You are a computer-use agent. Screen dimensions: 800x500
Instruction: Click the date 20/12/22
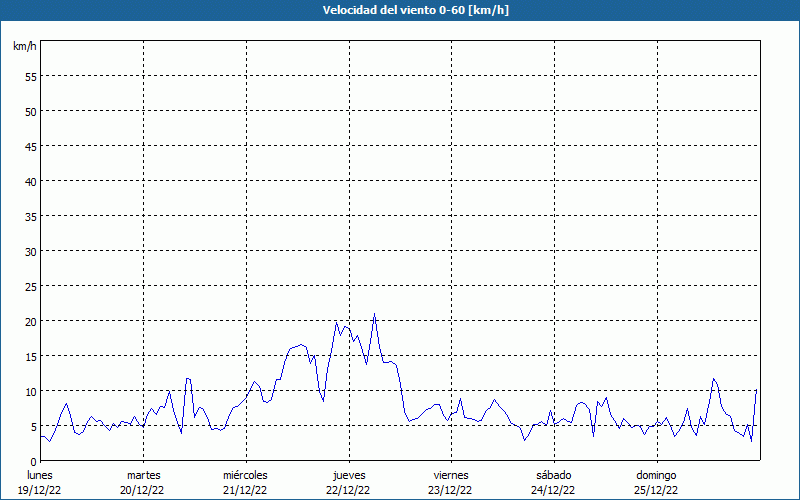pos(142,490)
